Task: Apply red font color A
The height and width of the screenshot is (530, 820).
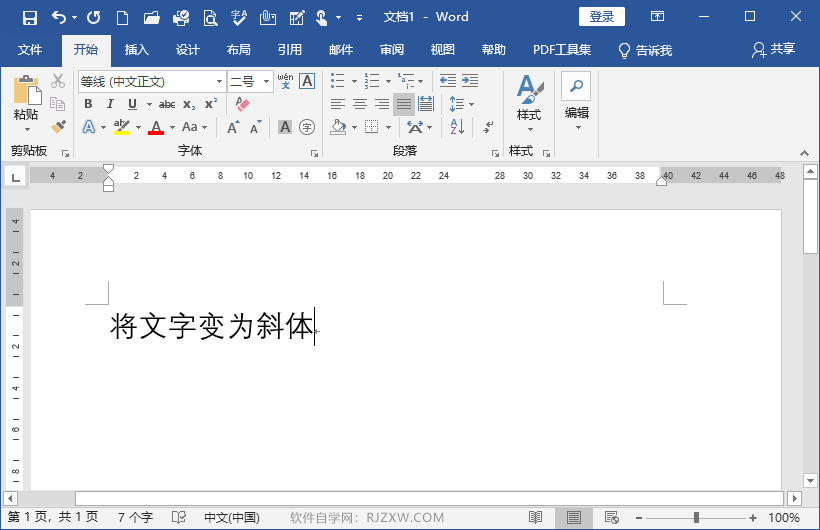Action: [x=156, y=127]
